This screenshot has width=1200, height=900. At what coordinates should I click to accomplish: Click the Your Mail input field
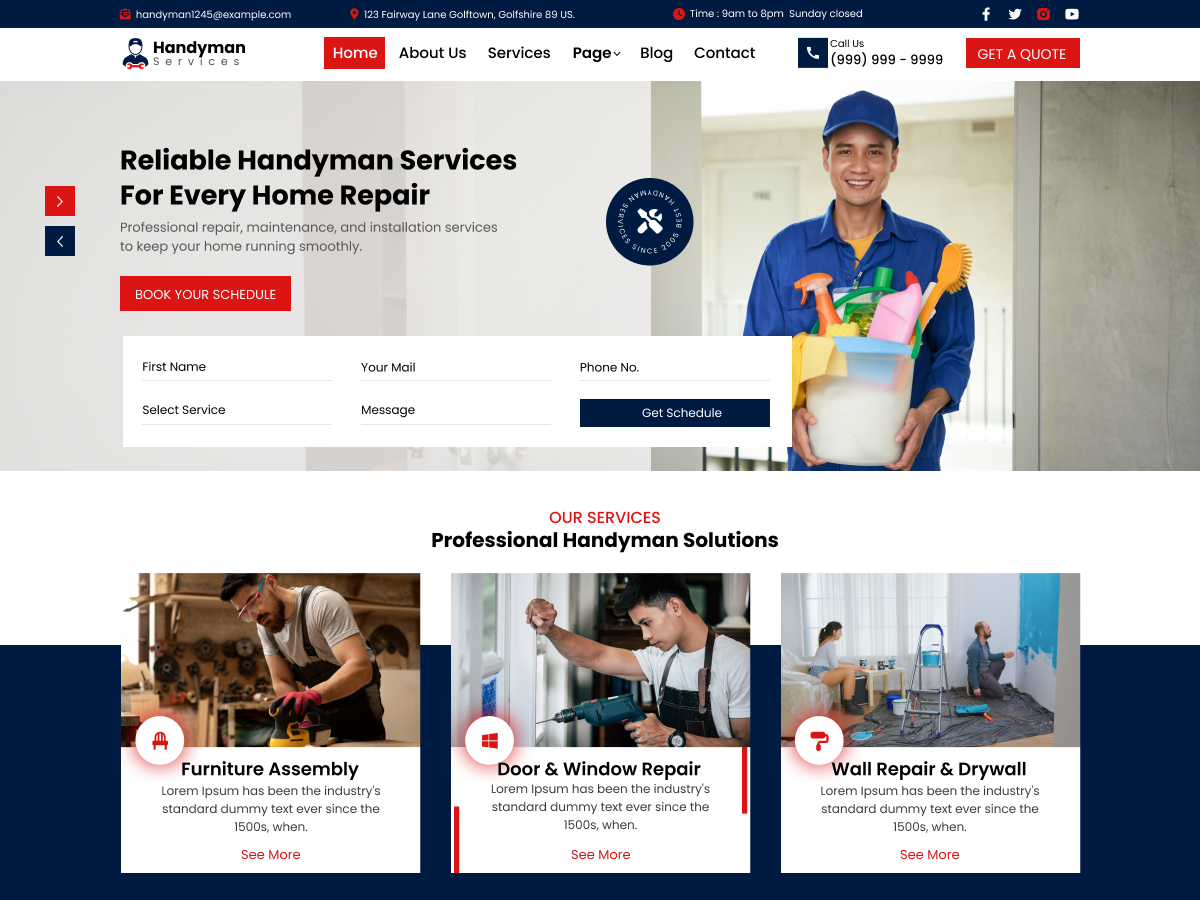pos(455,367)
